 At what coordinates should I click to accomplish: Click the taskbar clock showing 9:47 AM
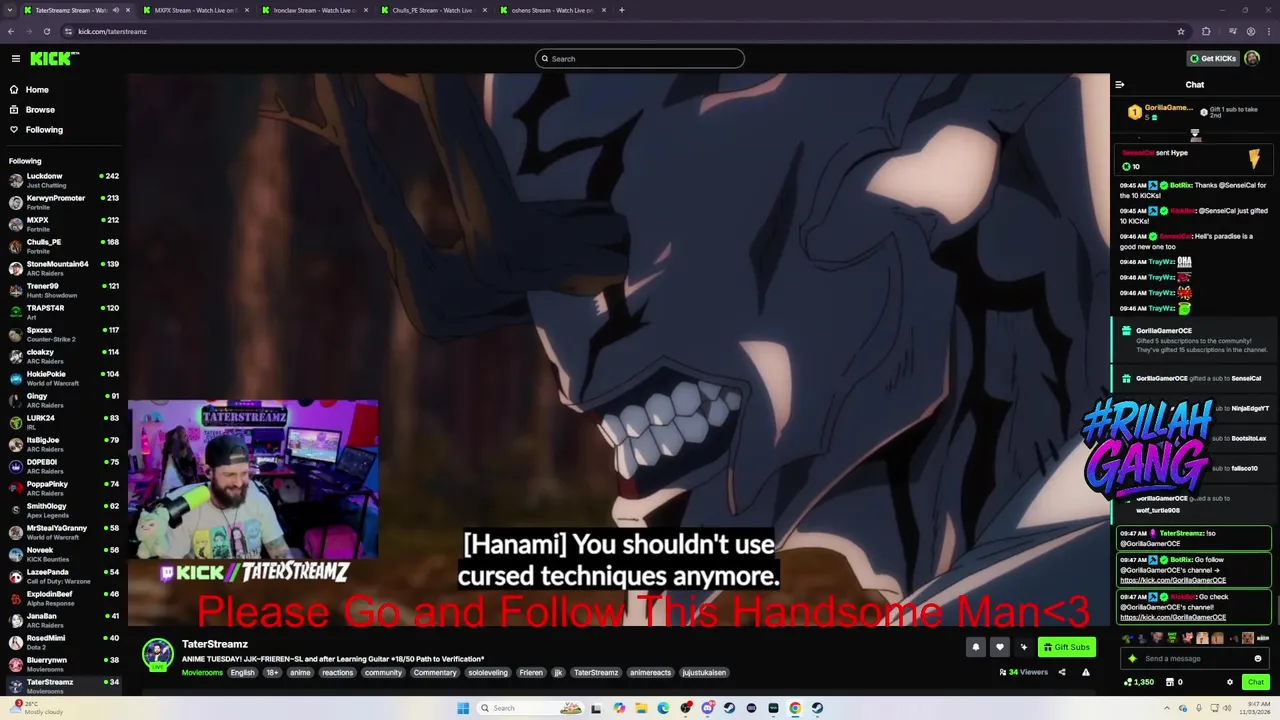pos(1256,708)
